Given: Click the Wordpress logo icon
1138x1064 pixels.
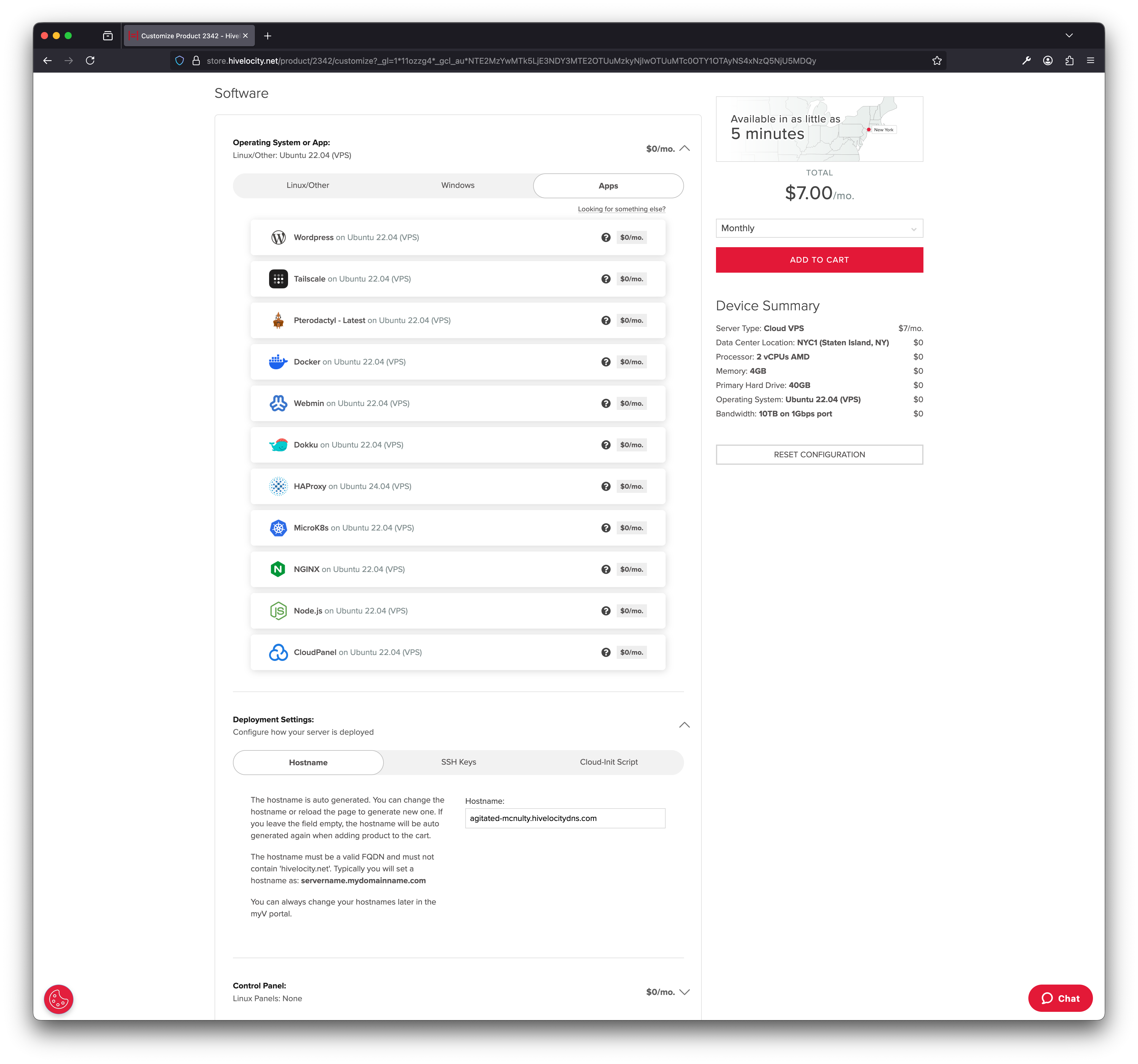Looking at the screenshot, I should coord(278,237).
